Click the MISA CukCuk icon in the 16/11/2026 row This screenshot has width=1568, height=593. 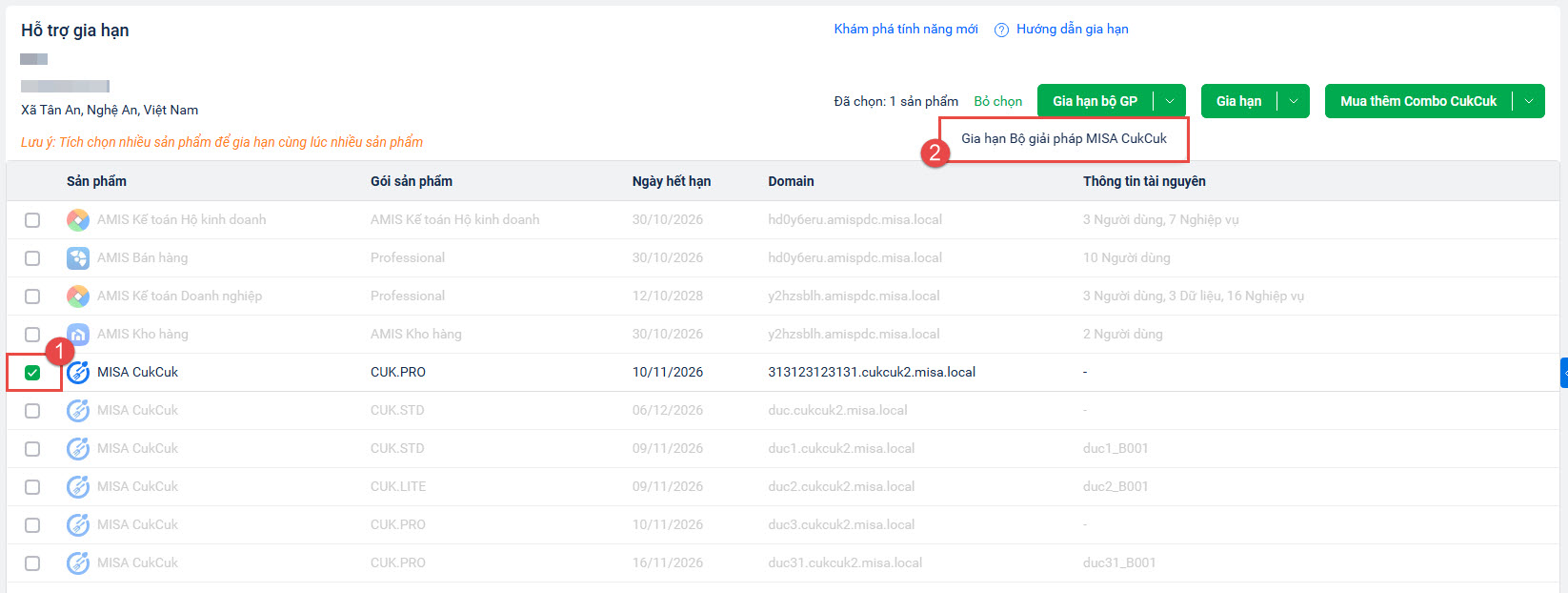(78, 563)
